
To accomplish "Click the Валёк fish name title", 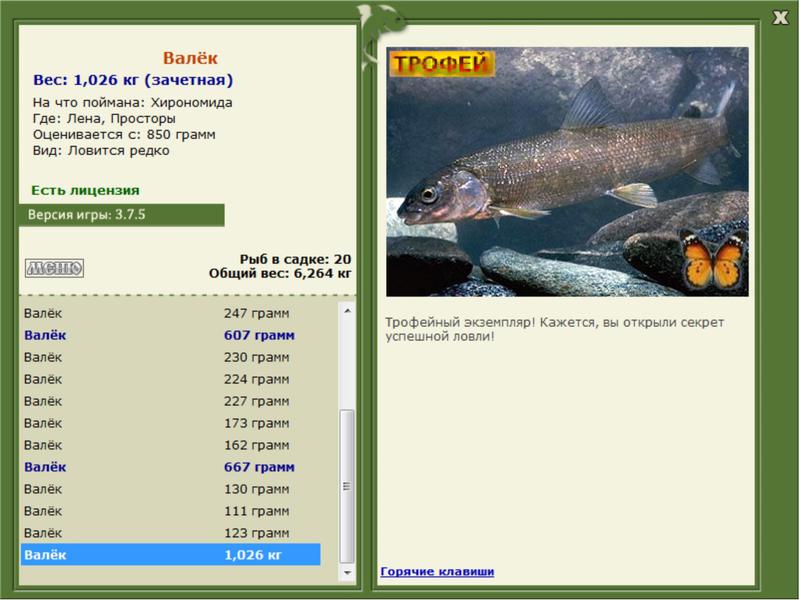I will point(190,58).
